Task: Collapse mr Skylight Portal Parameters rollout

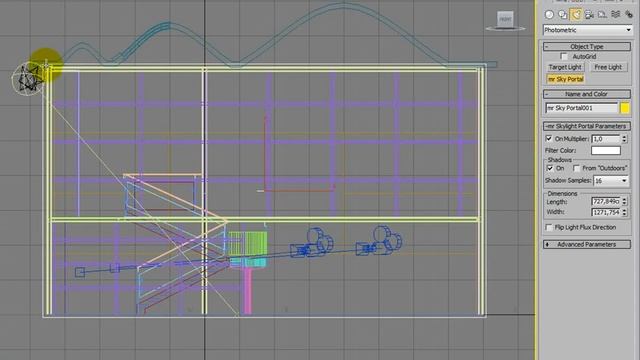Action: (x=587, y=126)
